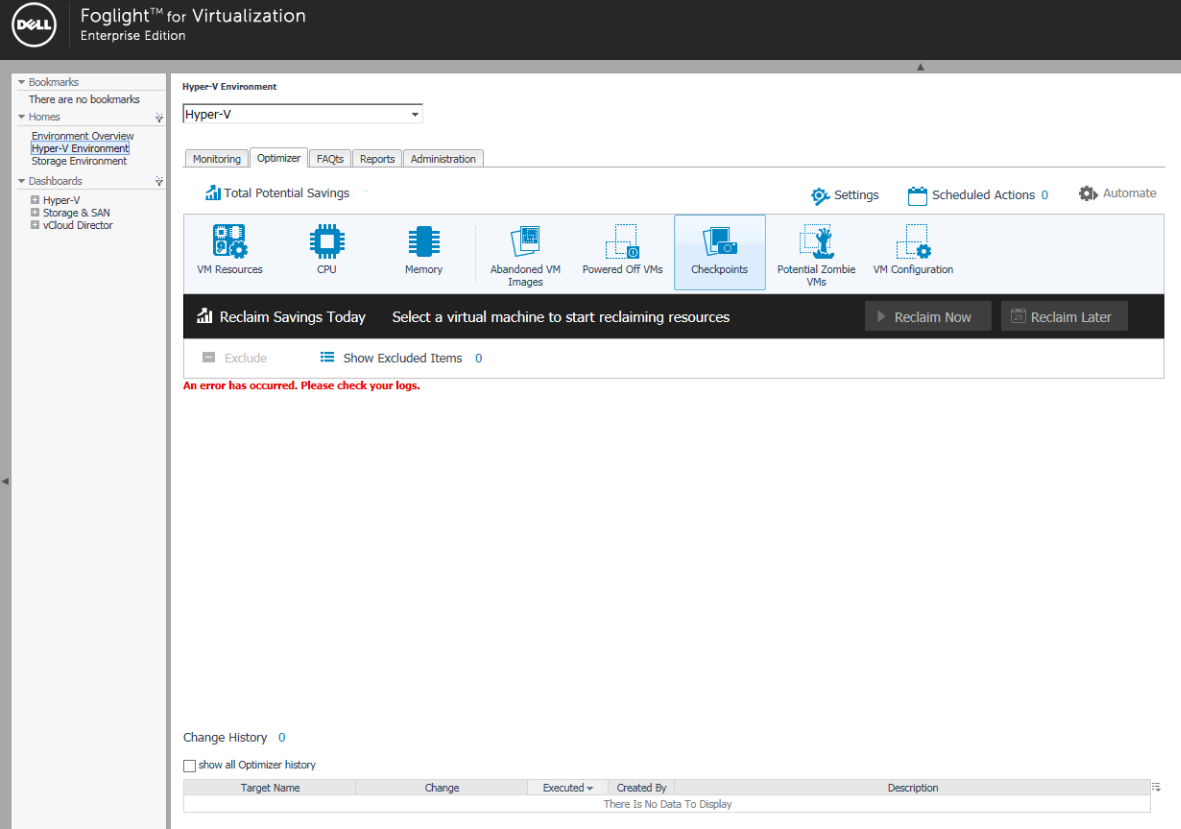Collapse the Dashboards section
The image size is (1181, 829).
pos(22,181)
